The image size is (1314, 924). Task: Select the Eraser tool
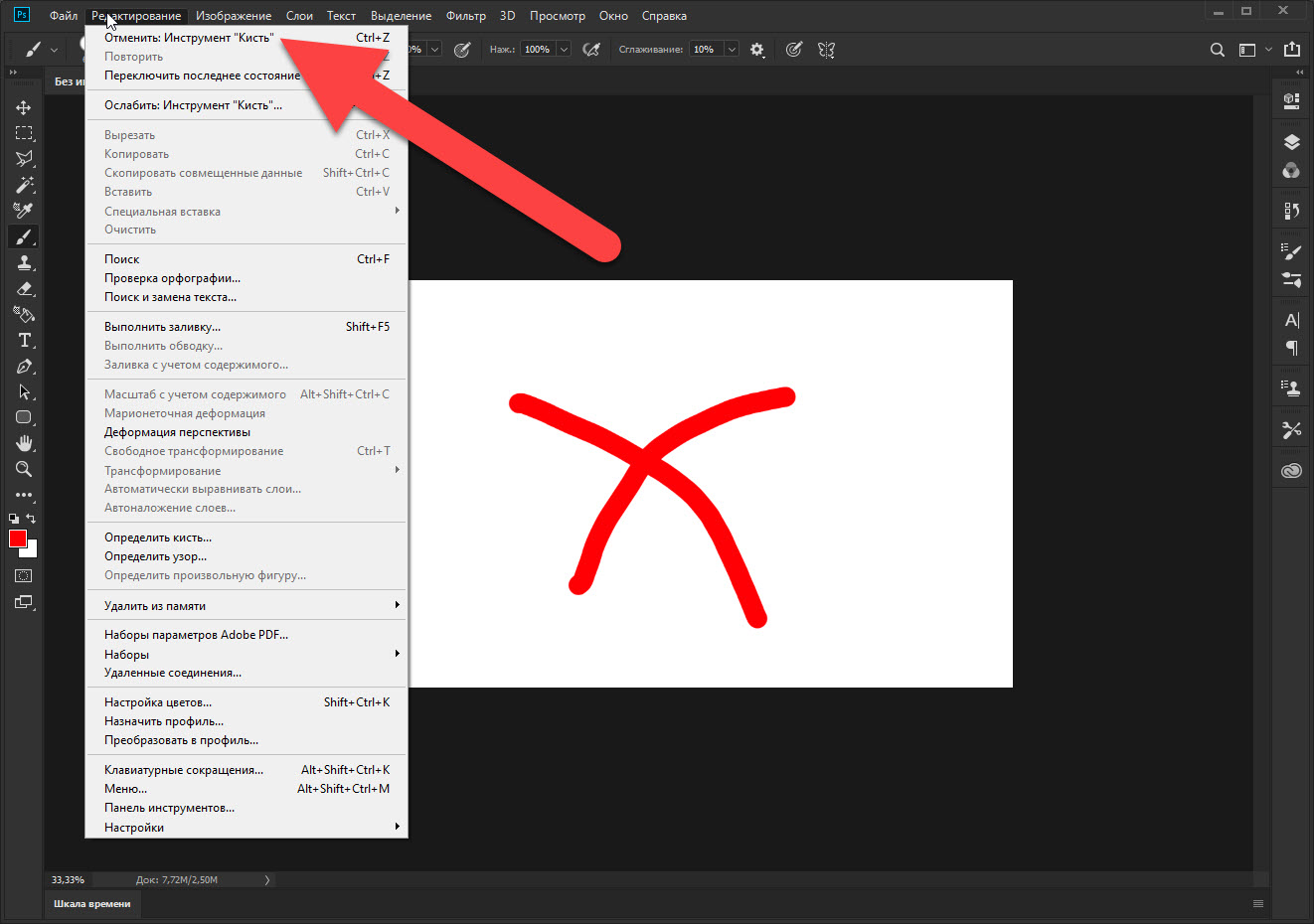tap(24, 288)
